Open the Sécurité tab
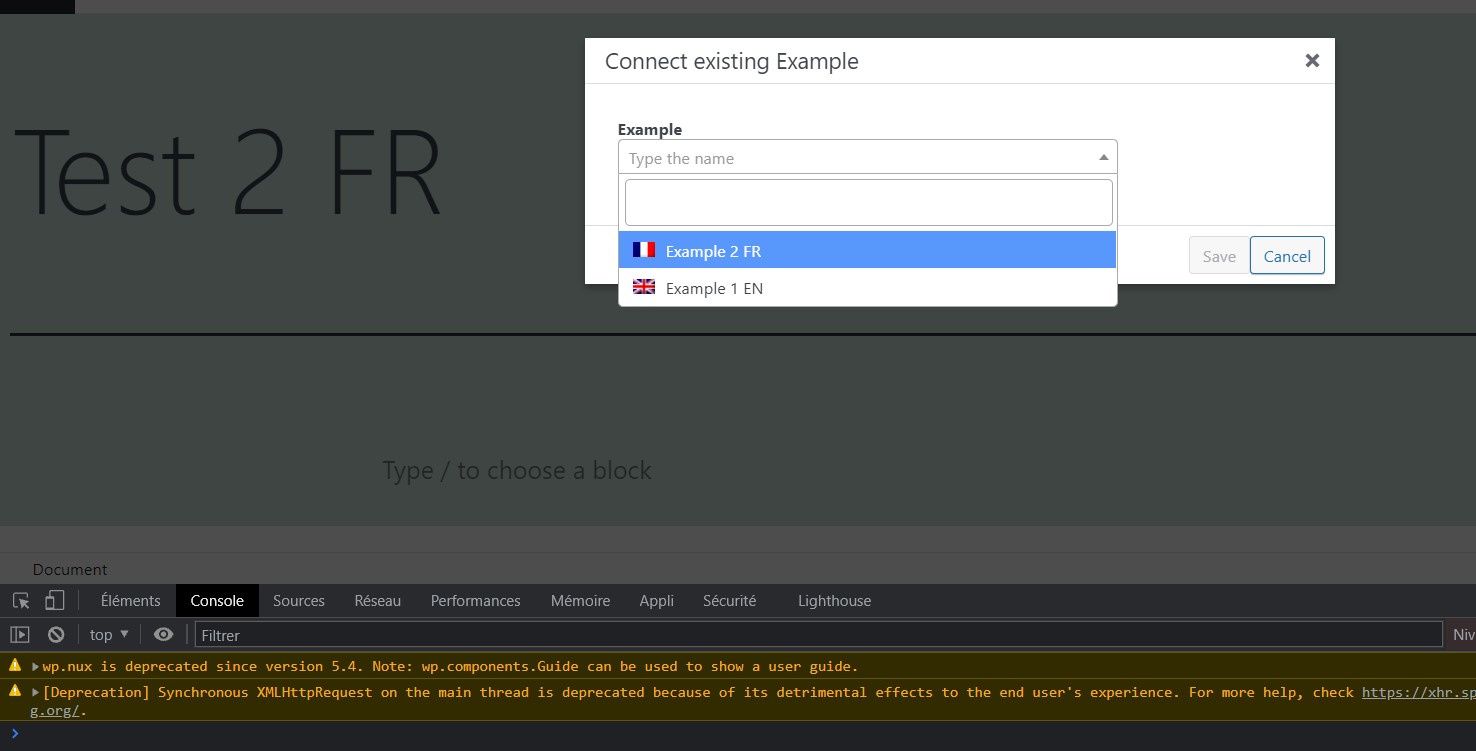The width and height of the screenshot is (1476, 751). click(x=729, y=600)
